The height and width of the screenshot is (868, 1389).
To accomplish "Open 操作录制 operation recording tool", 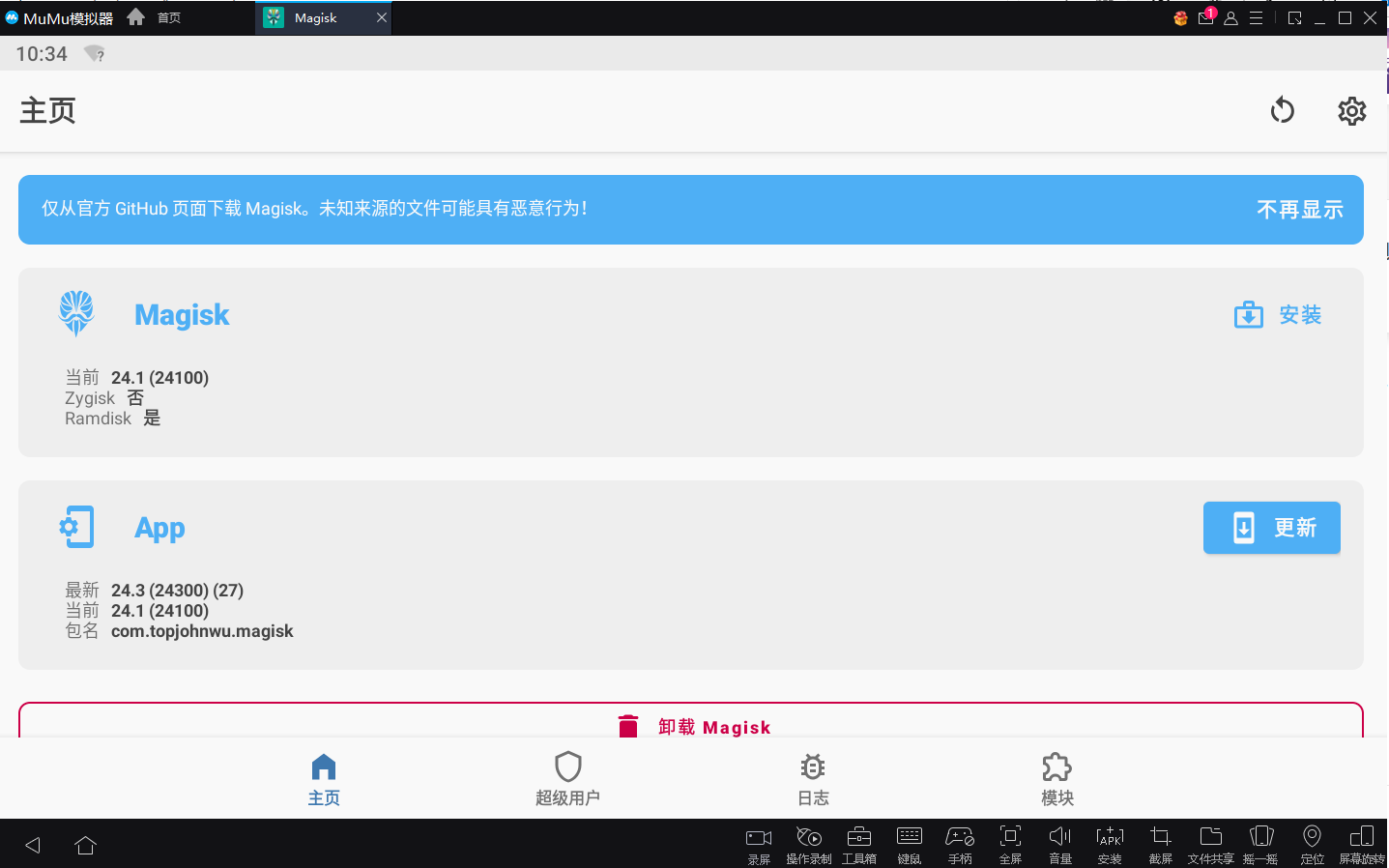I will coord(809,845).
